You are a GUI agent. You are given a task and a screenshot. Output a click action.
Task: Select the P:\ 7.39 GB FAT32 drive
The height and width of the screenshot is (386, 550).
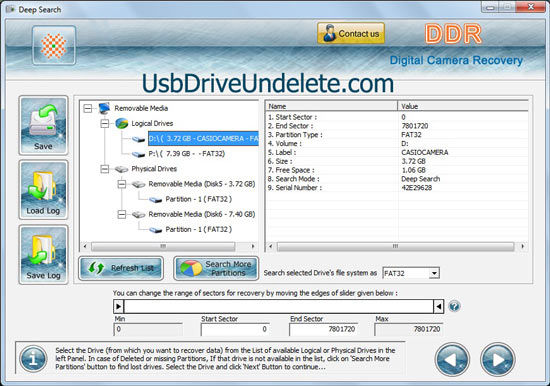(187, 154)
